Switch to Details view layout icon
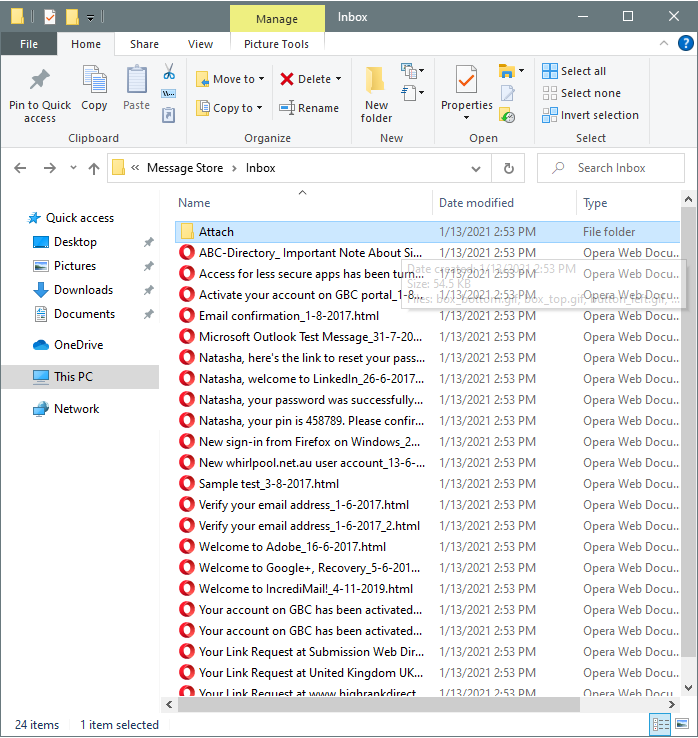Image resolution: width=698 pixels, height=738 pixels. (x=660, y=724)
